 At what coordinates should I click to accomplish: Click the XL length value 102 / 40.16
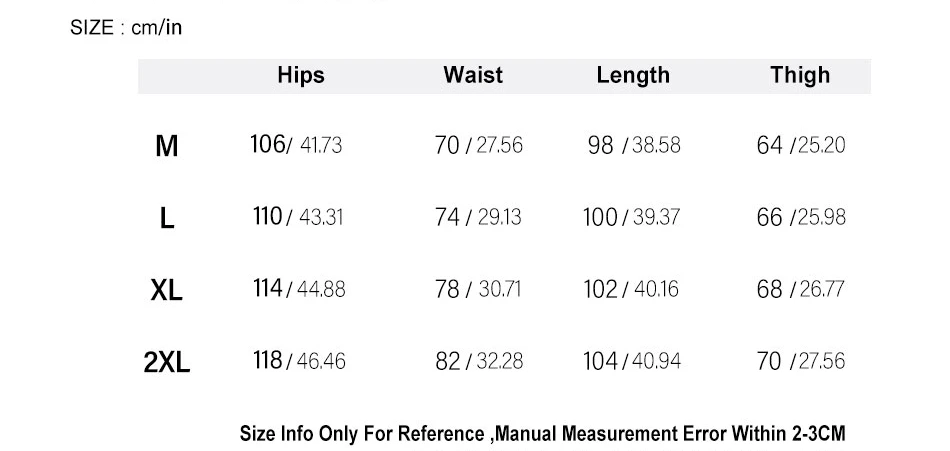[x=631, y=289]
